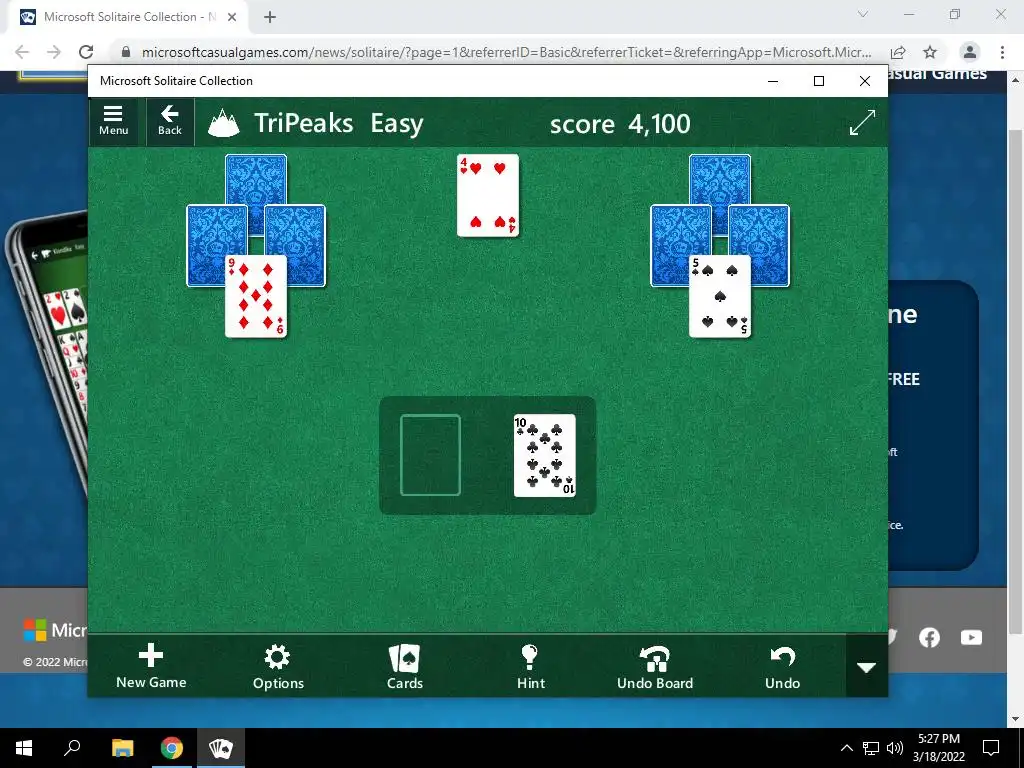This screenshot has height=768, width=1024.
Task: Open the notification center
Action: pyautogui.click(x=991, y=748)
